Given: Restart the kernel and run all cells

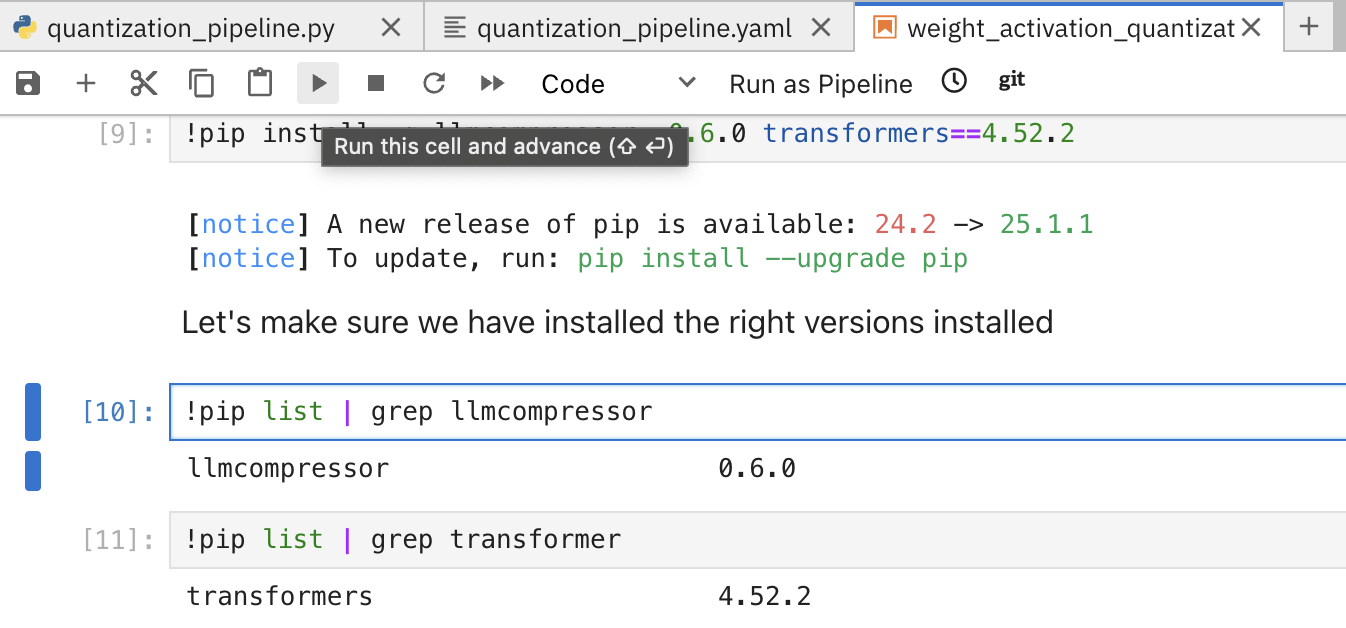Looking at the screenshot, I should [492, 83].
